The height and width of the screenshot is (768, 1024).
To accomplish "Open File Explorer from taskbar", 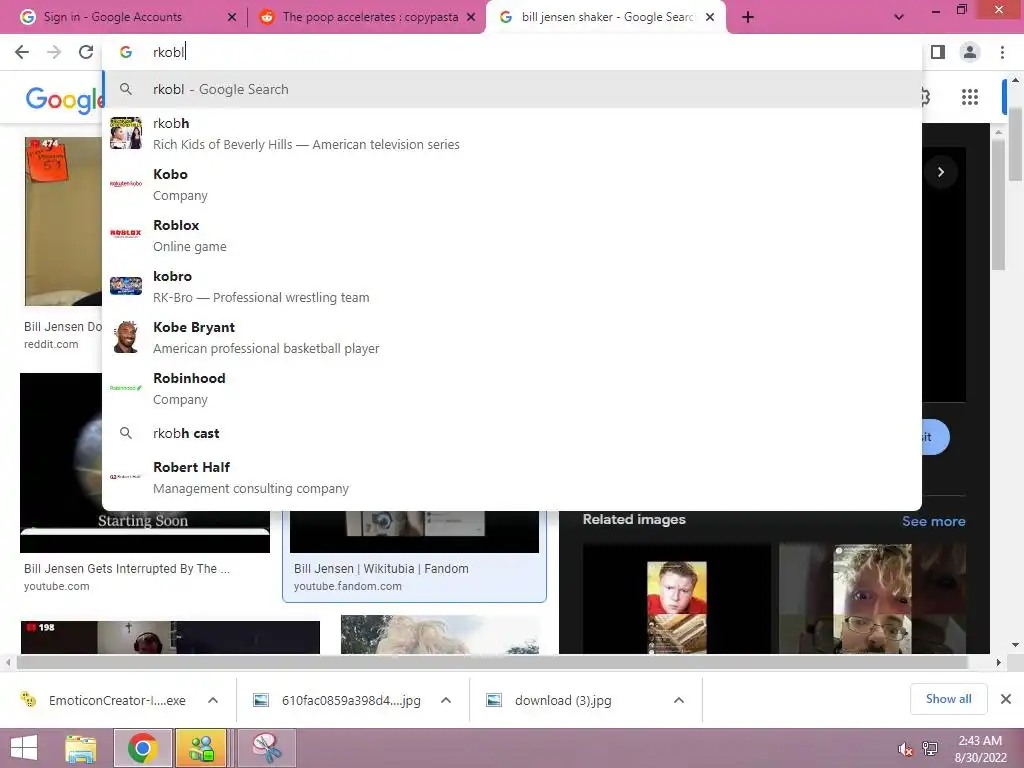I will pyautogui.click(x=80, y=748).
